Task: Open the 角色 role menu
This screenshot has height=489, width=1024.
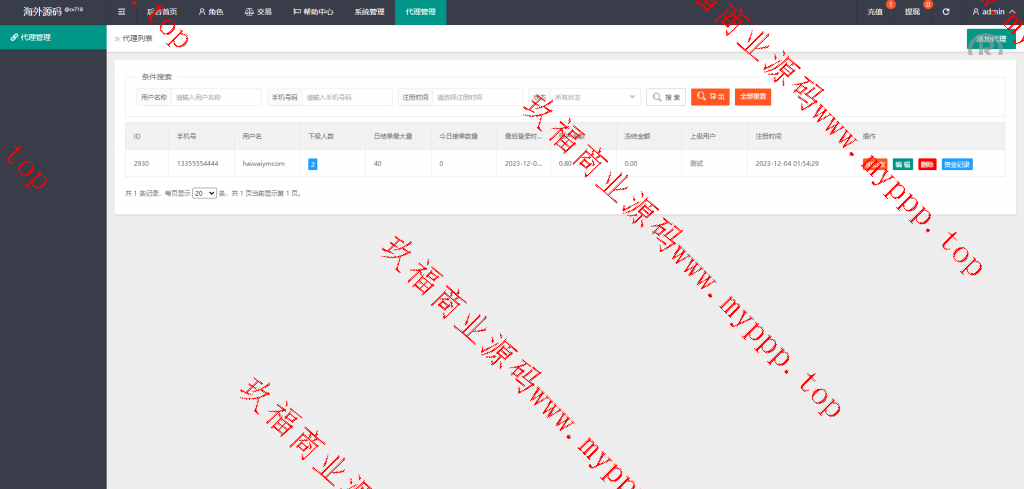Action: (211, 12)
